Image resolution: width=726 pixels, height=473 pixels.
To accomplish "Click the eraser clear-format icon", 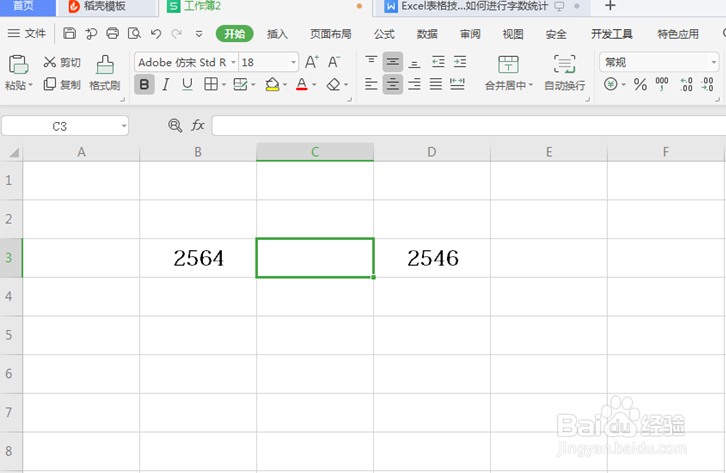I will click(333, 84).
